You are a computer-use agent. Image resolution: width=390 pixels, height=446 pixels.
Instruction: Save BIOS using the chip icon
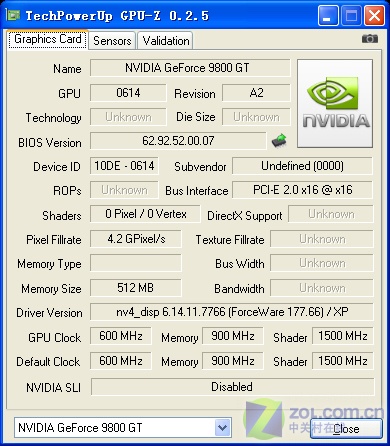(x=279, y=141)
